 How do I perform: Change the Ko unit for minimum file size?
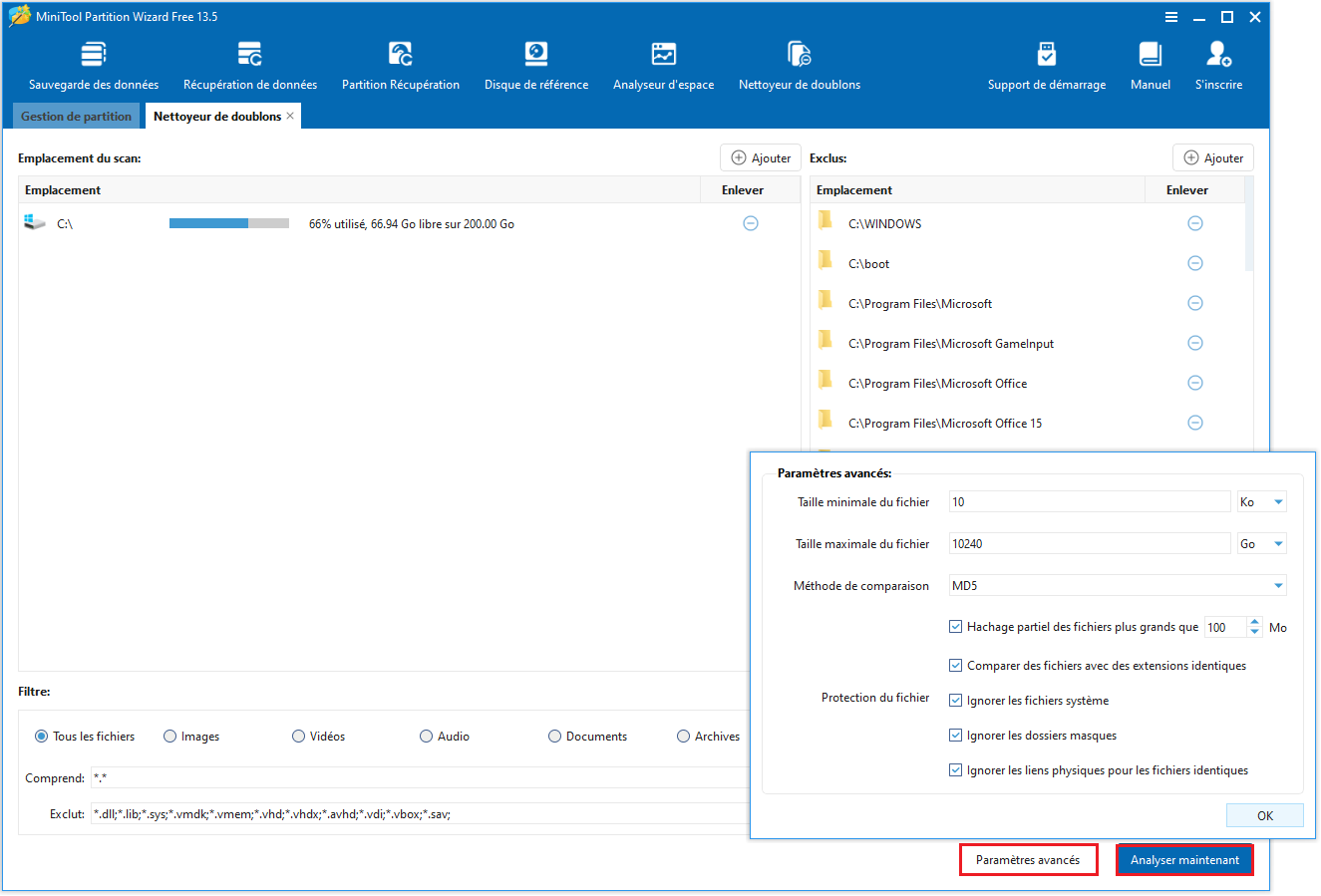(x=1261, y=501)
